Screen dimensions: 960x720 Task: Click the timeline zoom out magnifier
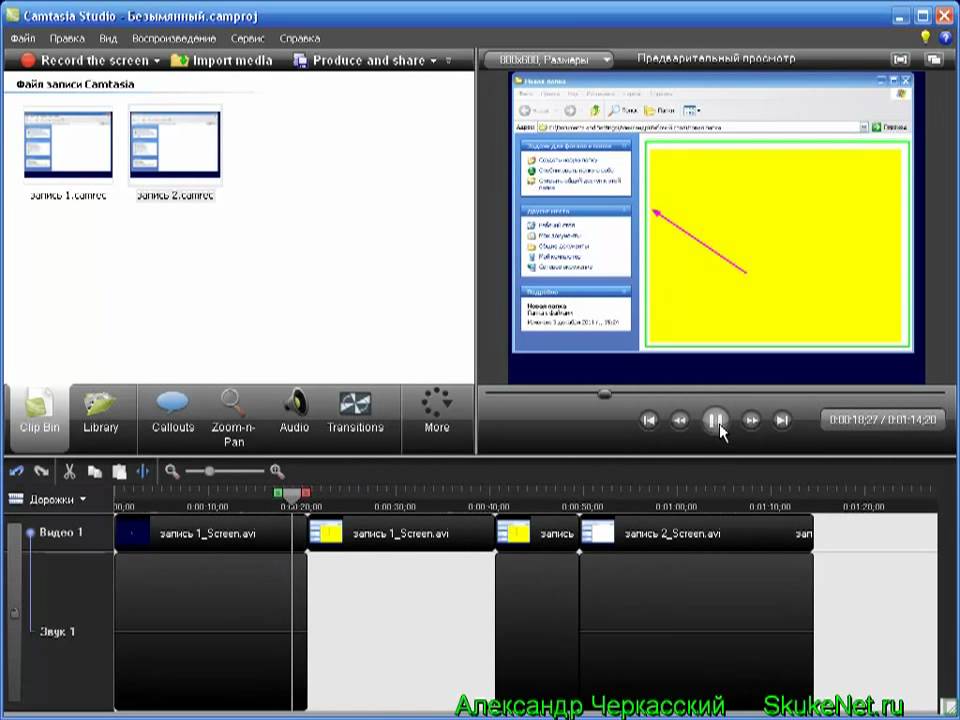tap(172, 471)
